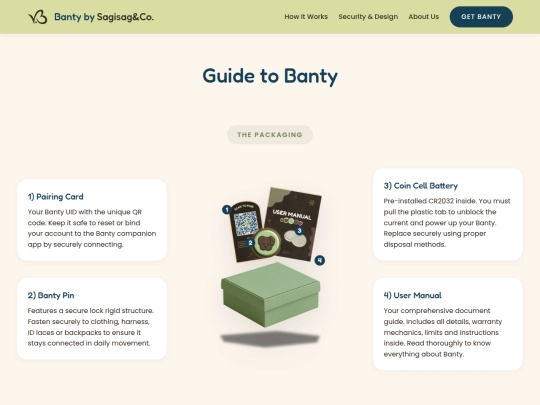The width and height of the screenshot is (540, 405).
Task: Select marker 1 on the packaging image
Action: [x=226, y=209]
